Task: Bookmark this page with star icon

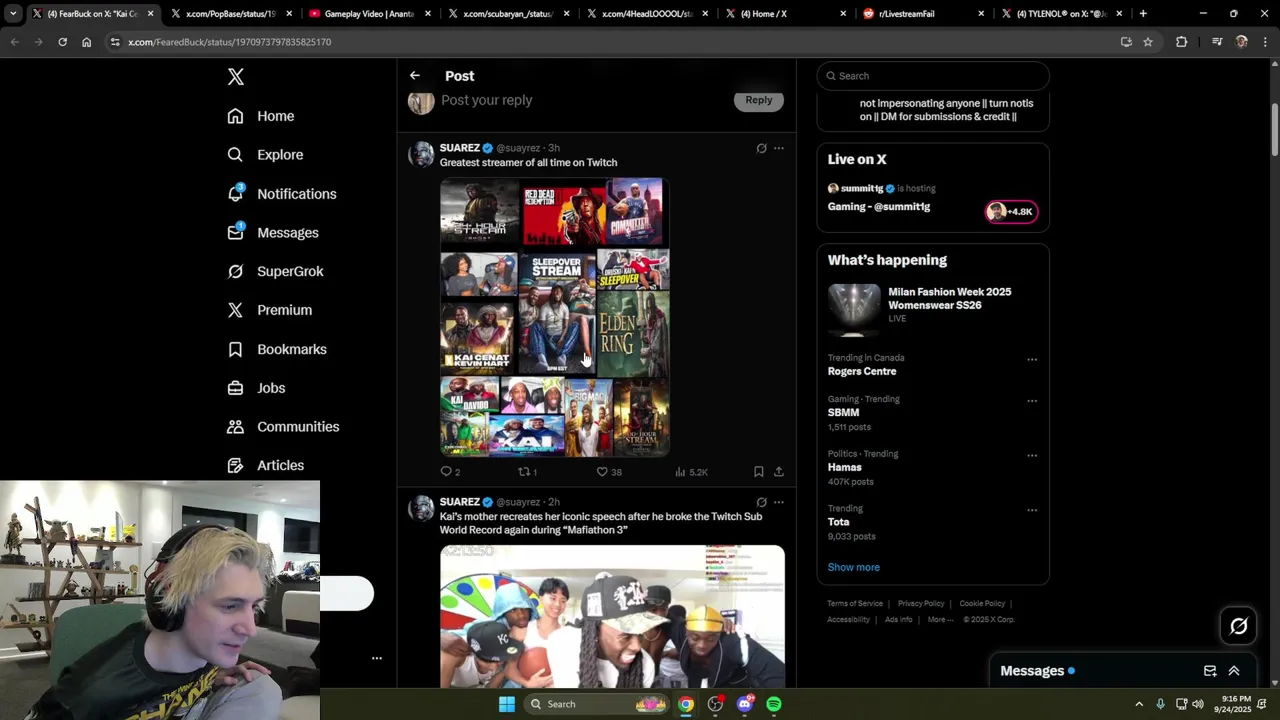Action: click(1148, 42)
